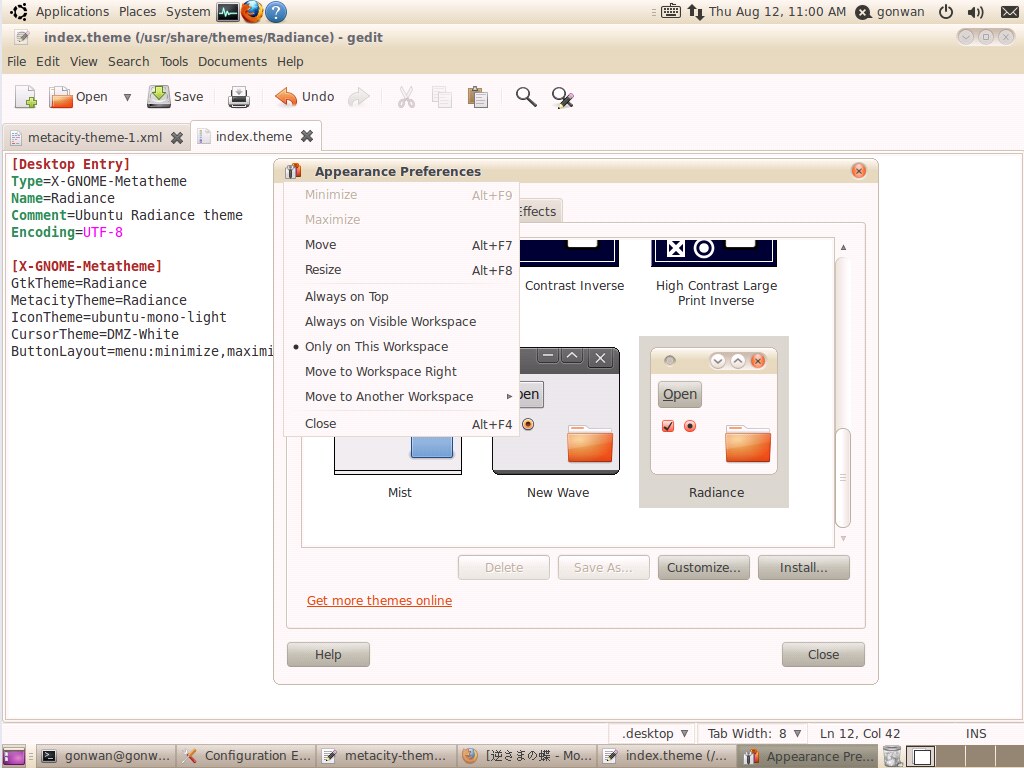Choose Move from the window menu

point(401,245)
